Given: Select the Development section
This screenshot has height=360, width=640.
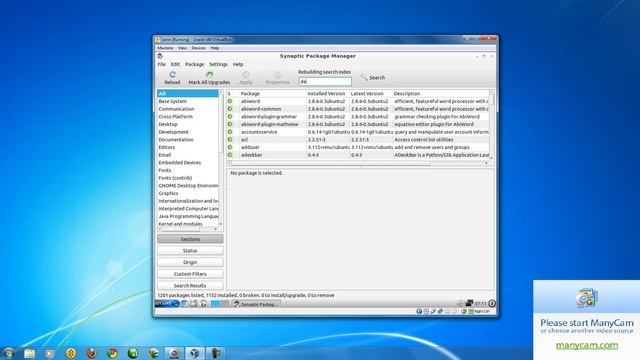Looking at the screenshot, I should point(188,132).
